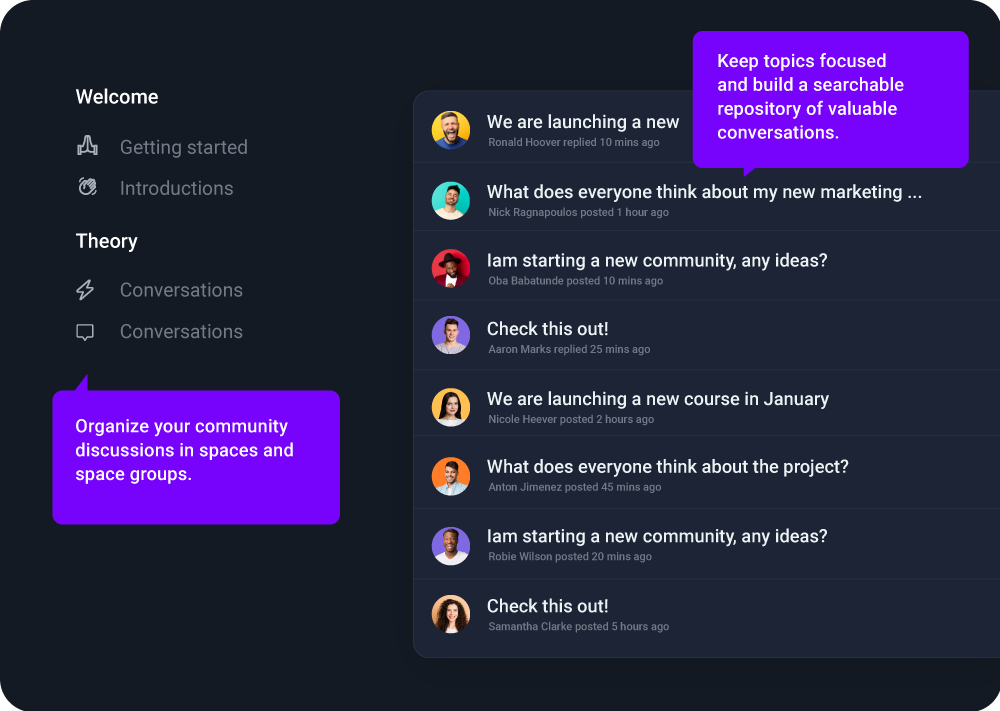Select Samantha Clarke's avatar picture
Image resolution: width=1000 pixels, height=711 pixels.
(451, 614)
